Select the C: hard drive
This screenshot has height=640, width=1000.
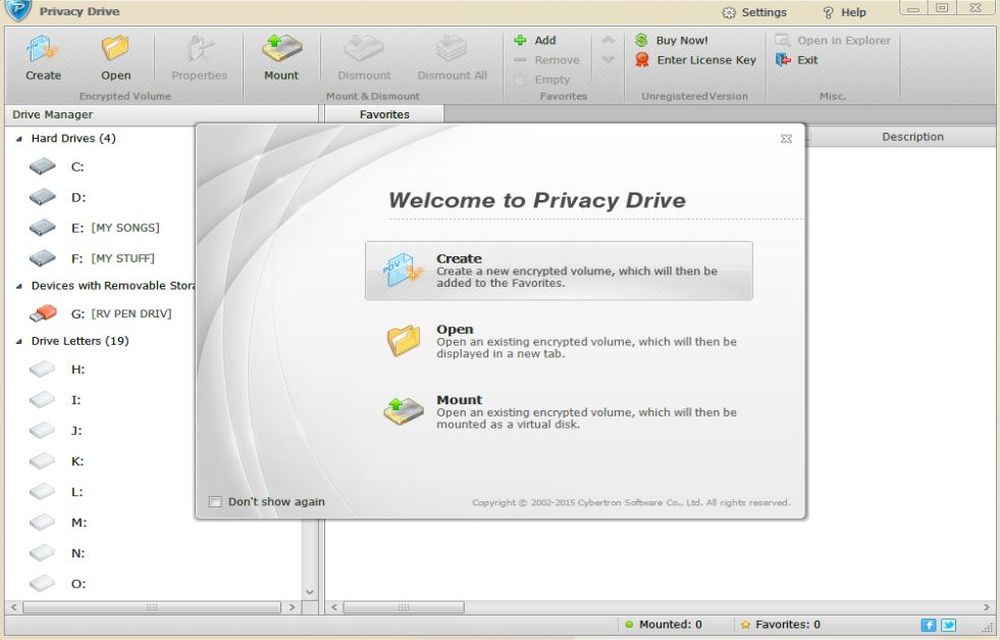(x=57, y=167)
